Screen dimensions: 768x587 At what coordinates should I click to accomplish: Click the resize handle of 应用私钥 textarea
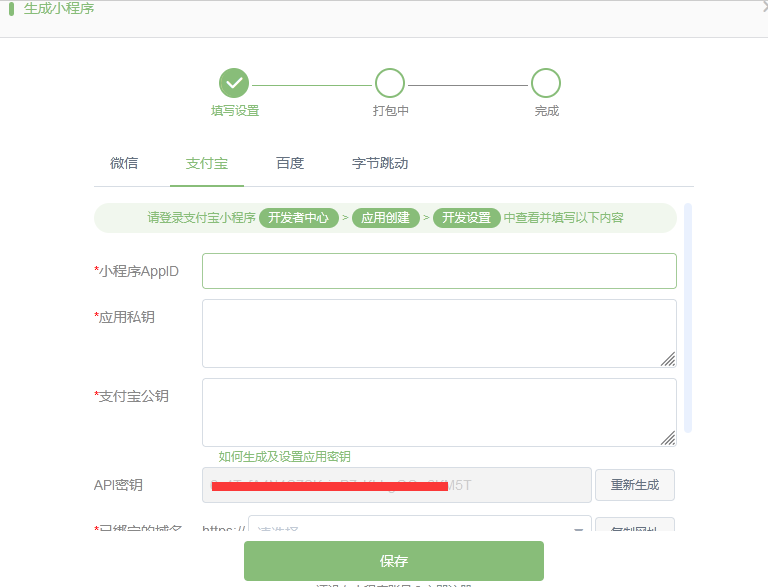667,359
